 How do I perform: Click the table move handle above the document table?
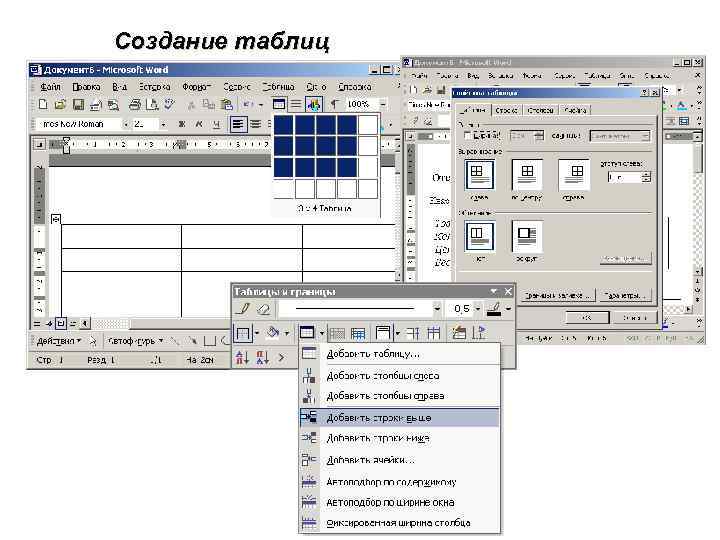[56, 219]
